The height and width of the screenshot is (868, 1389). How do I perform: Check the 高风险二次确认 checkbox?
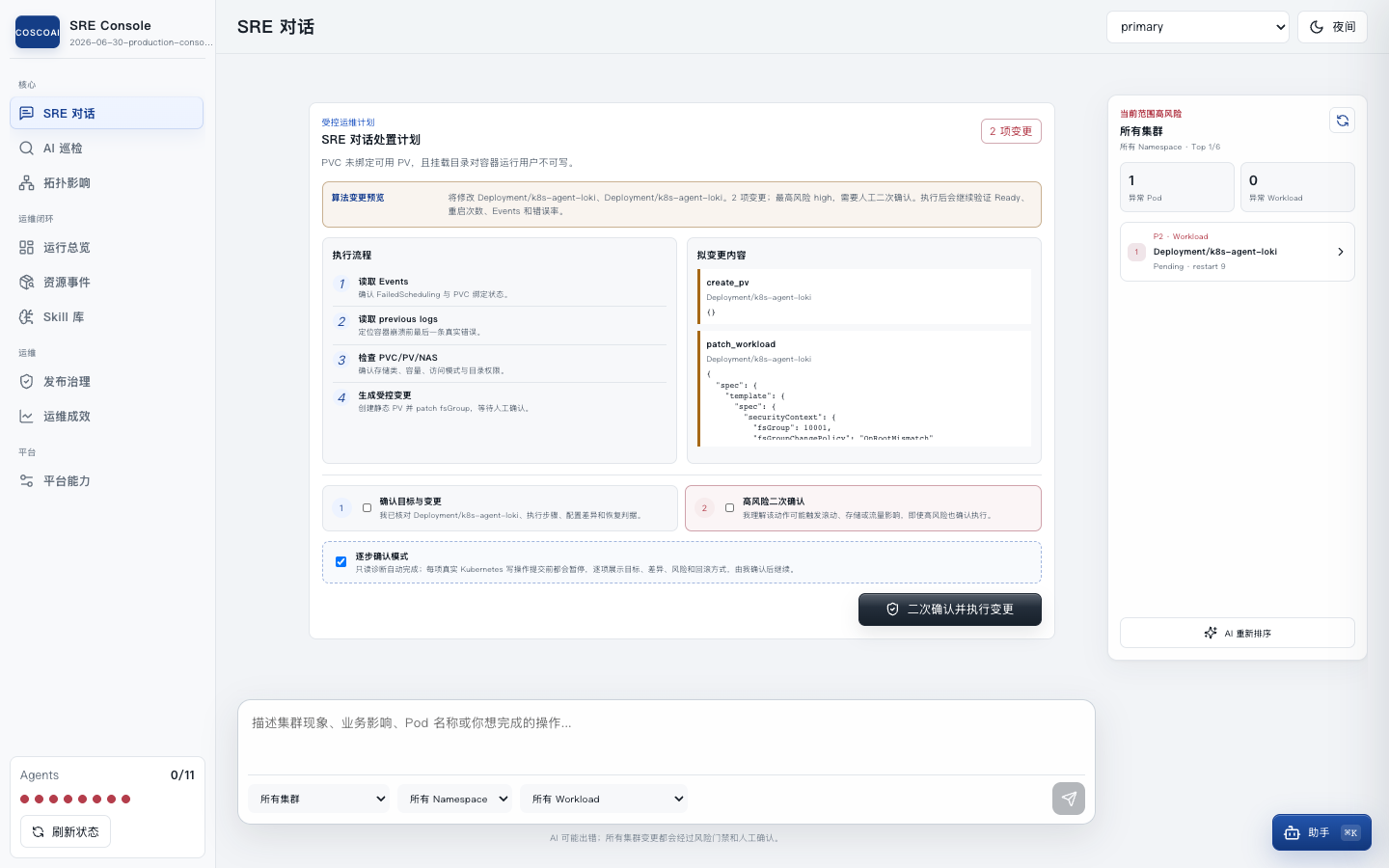(x=729, y=508)
